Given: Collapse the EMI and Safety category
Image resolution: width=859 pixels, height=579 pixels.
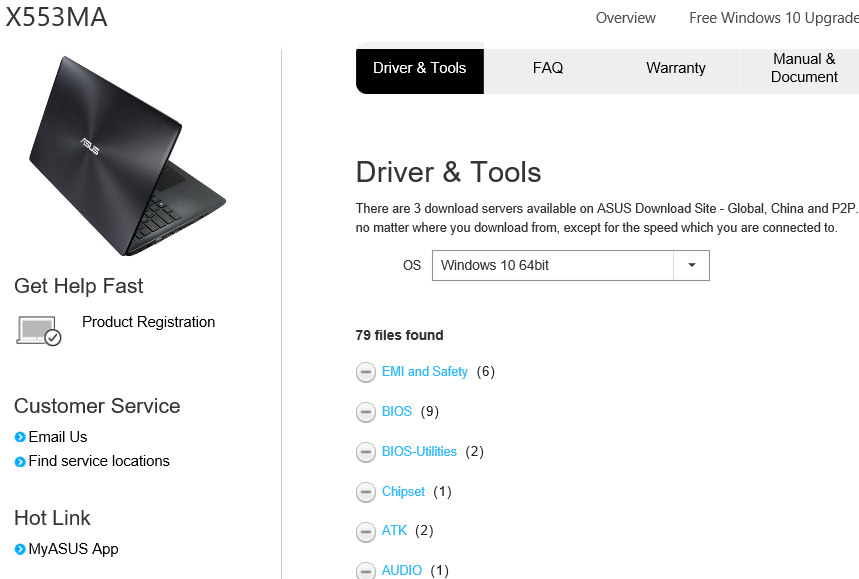Looking at the screenshot, I should point(365,372).
